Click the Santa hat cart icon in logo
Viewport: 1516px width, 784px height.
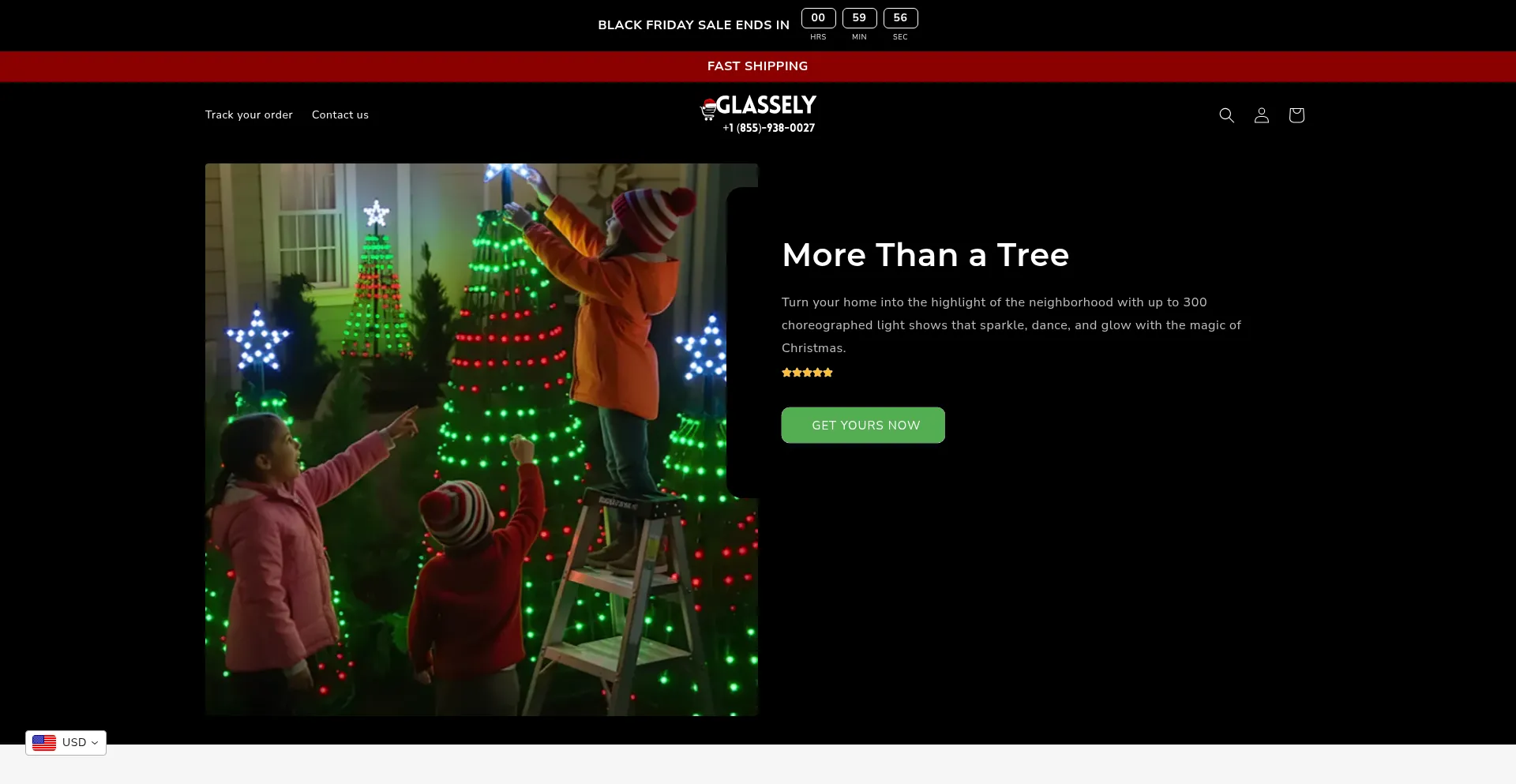[x=708, y=110]
